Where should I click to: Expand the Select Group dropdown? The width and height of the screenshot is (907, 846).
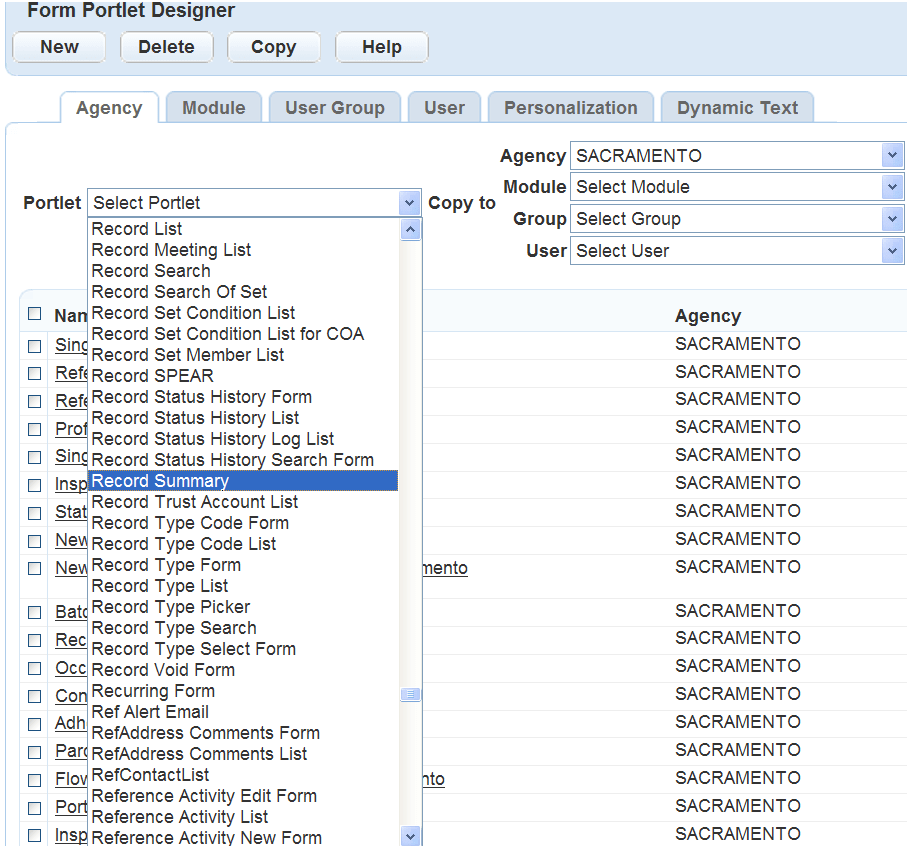coord(892,219)
